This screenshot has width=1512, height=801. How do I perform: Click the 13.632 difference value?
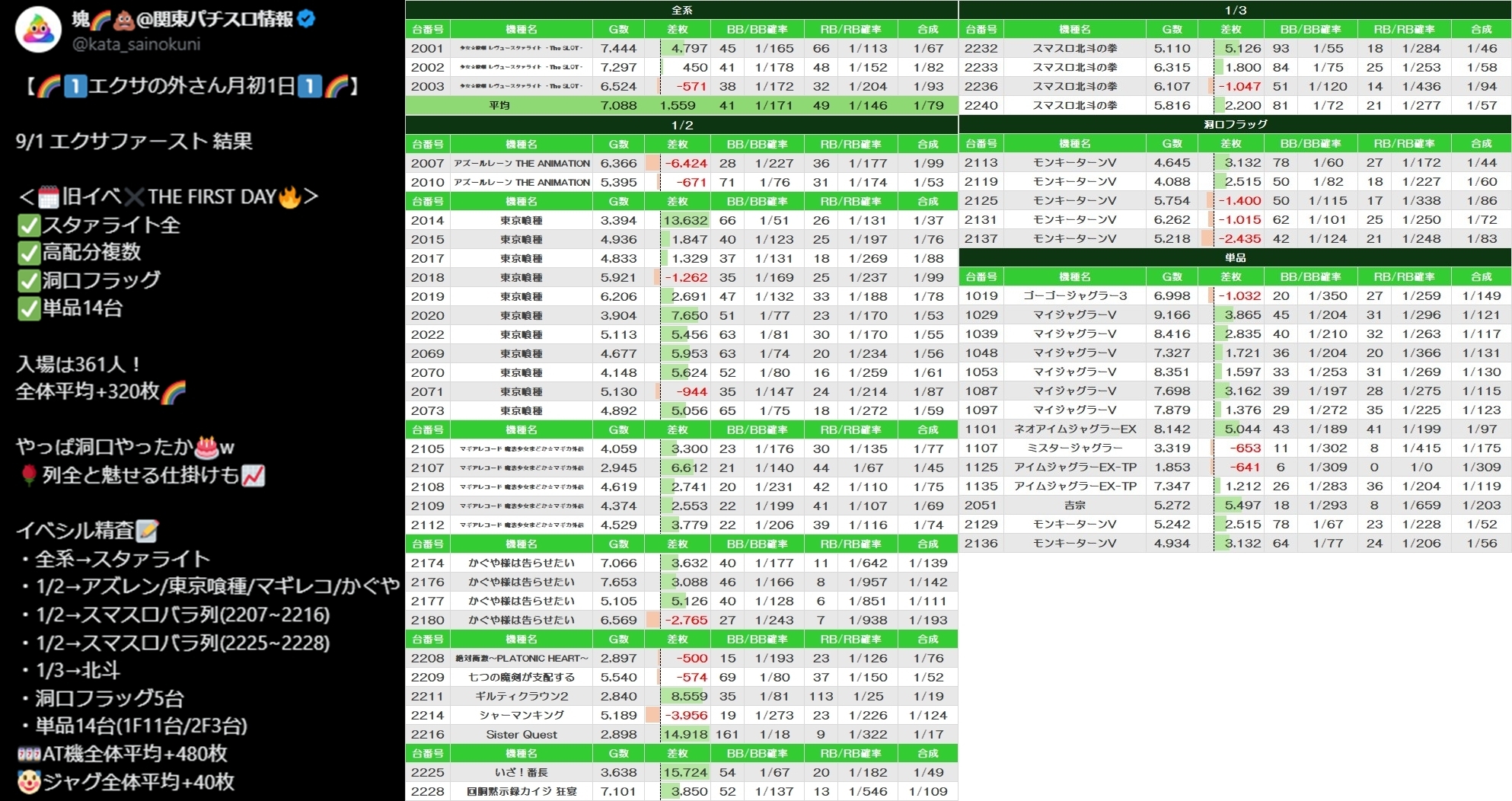click(685, 220)
